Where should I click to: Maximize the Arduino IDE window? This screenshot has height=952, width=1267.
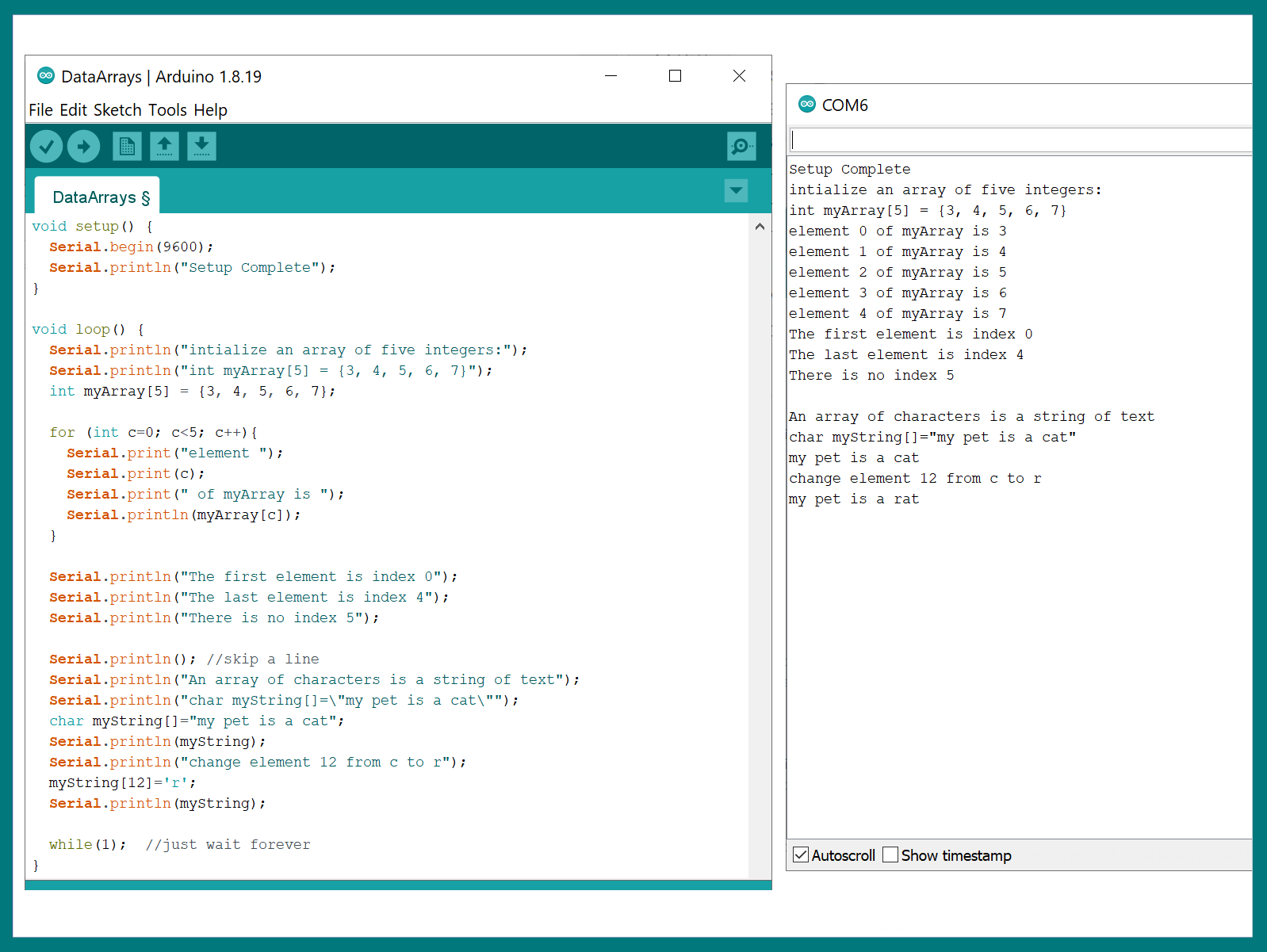point(675,76)
